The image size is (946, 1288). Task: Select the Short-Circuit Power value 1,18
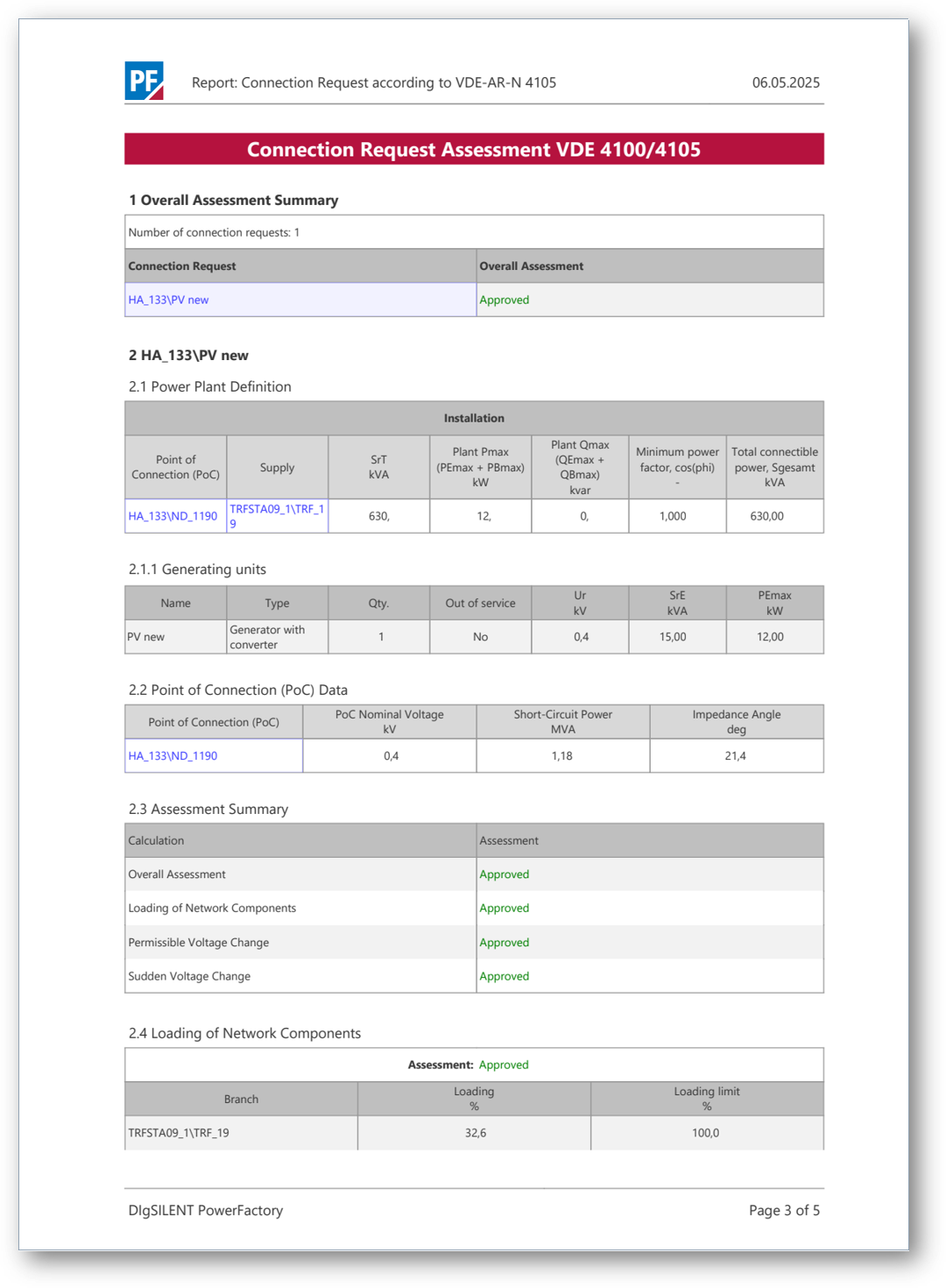pos(561,755)
